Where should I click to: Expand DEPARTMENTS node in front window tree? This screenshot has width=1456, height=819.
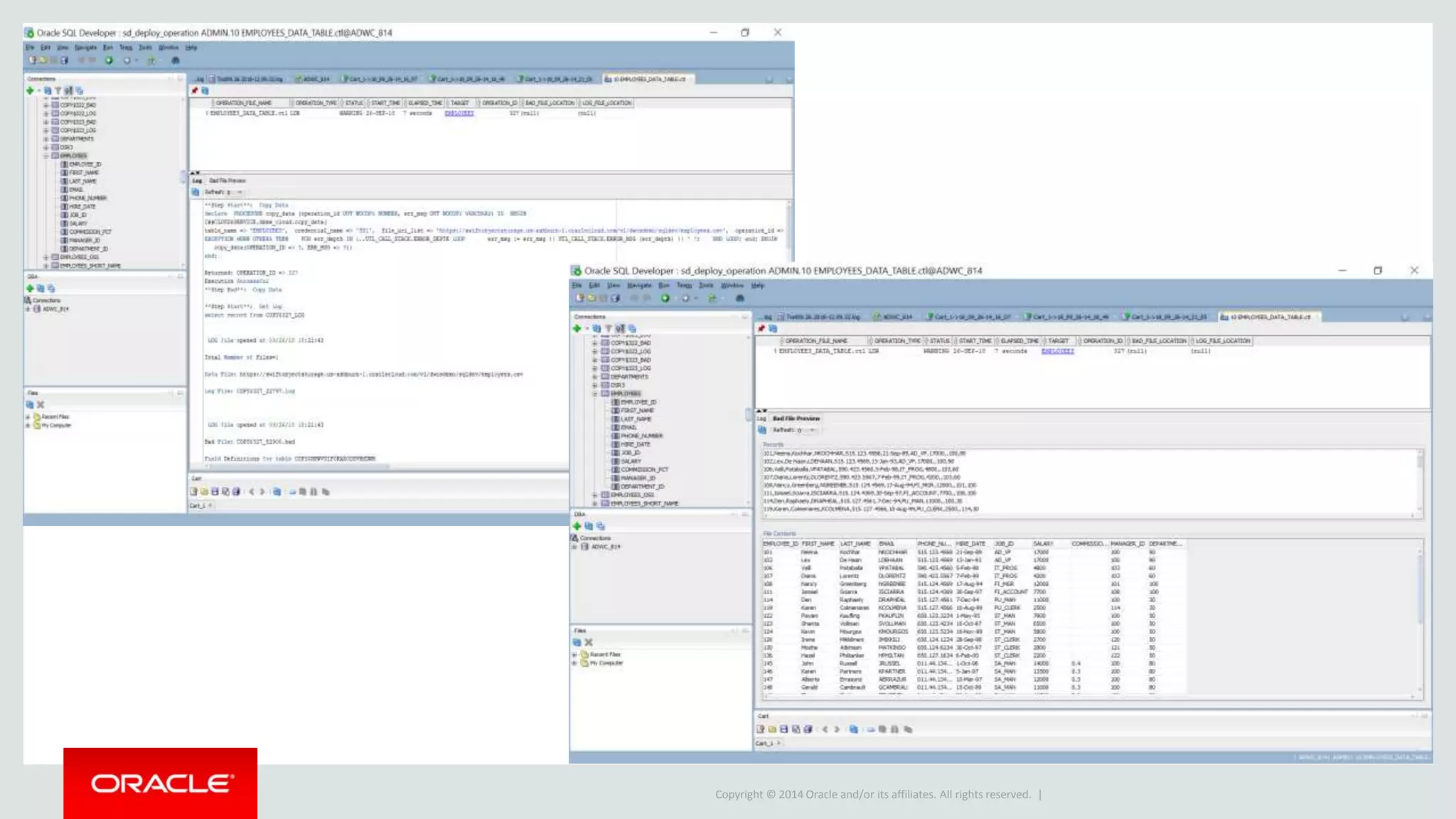tap(595, 377)
